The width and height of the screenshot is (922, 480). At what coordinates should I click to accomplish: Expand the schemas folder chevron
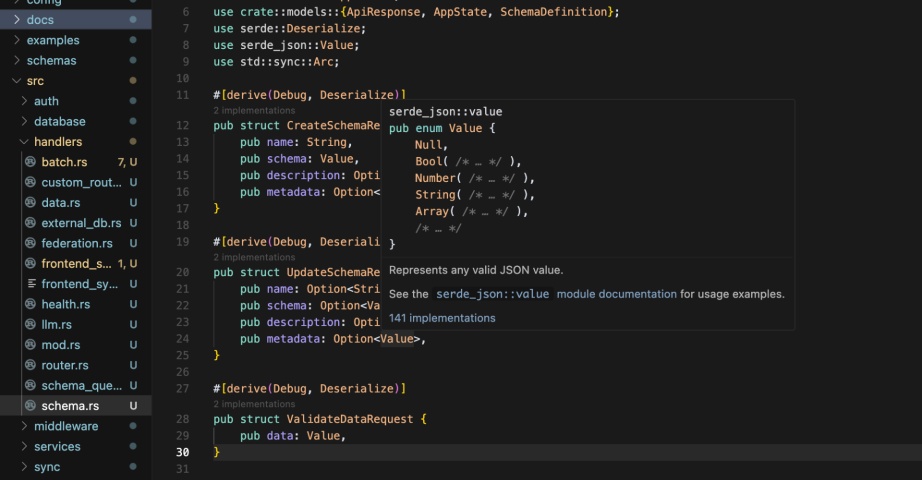(x=16, y=60)
